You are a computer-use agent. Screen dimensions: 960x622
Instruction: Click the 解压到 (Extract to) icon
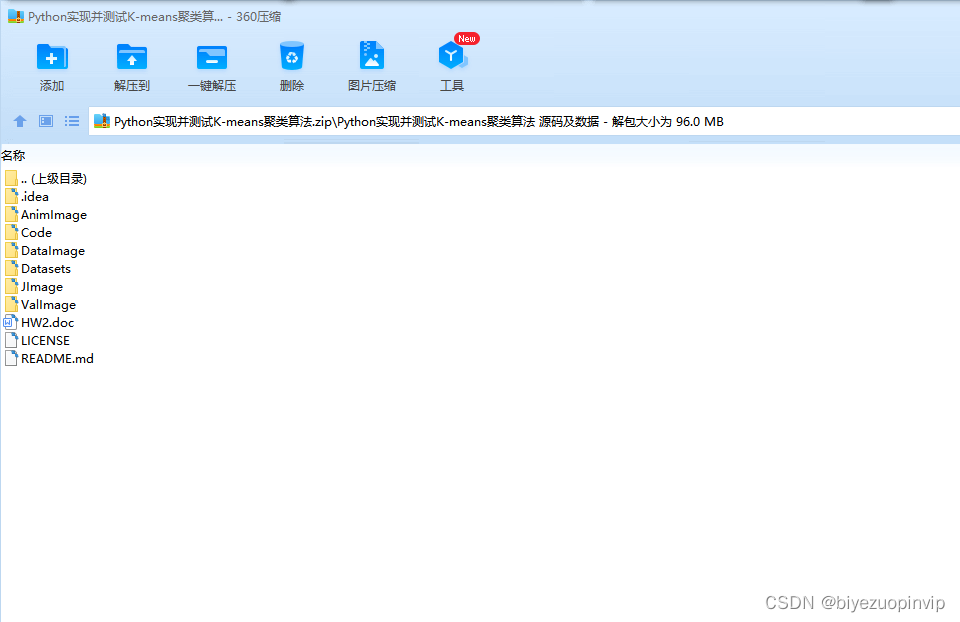click(x=132, y=58)
